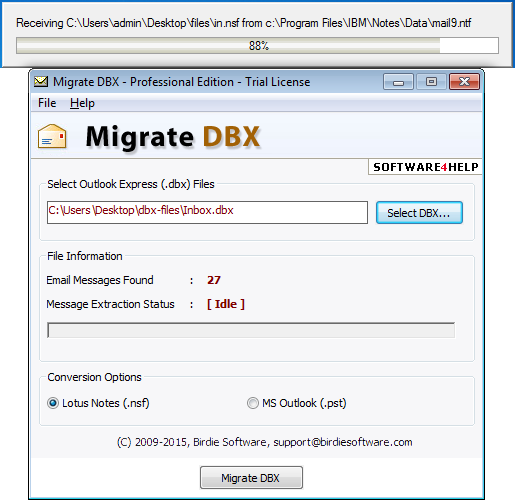This screenshot has width=515, height=500.
Task: Start conversion with the Migrate DBX button
Action: click(251, 478)
